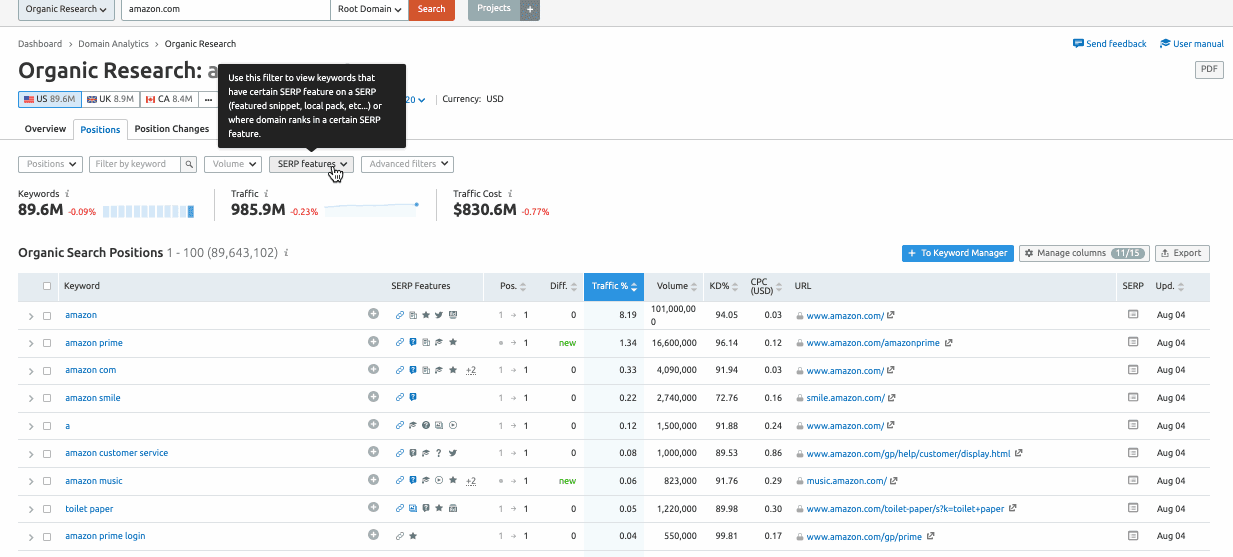The height and width of the screenshot is (557, 1233).
Task: Open external link icon for music.amazon.com
Action: pos(893,480)
